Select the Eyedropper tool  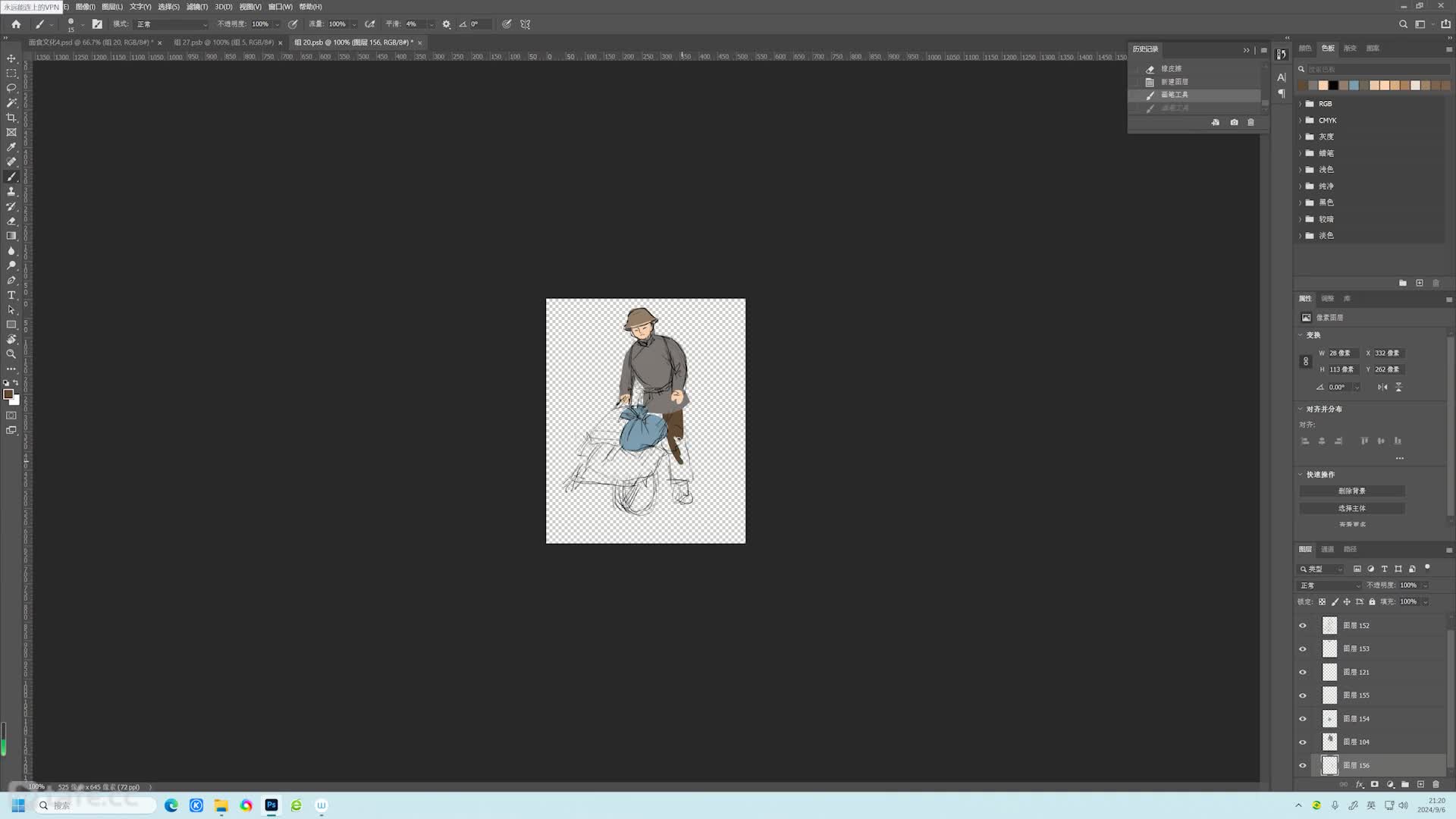coord(11,147)
